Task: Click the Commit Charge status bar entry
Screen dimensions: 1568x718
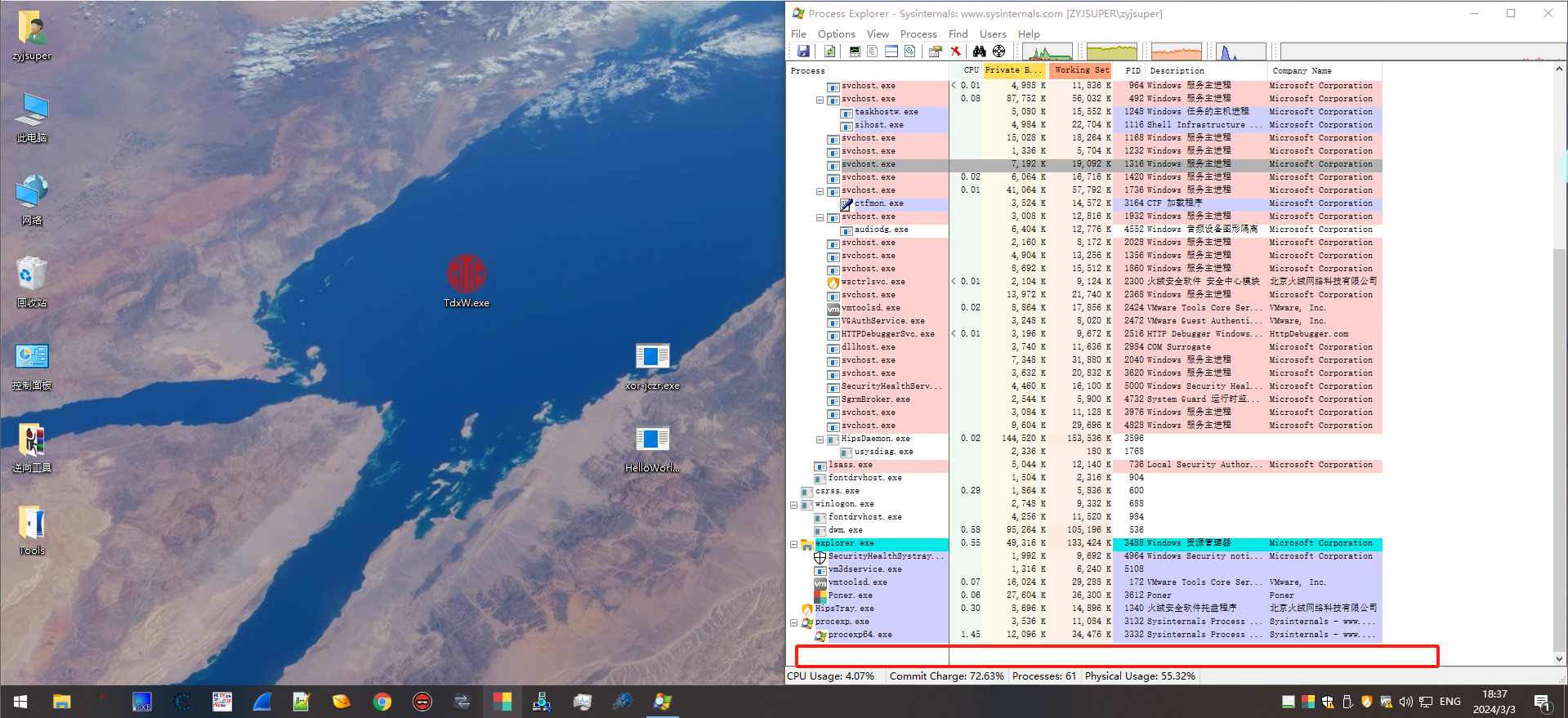Action: (946, 676)
